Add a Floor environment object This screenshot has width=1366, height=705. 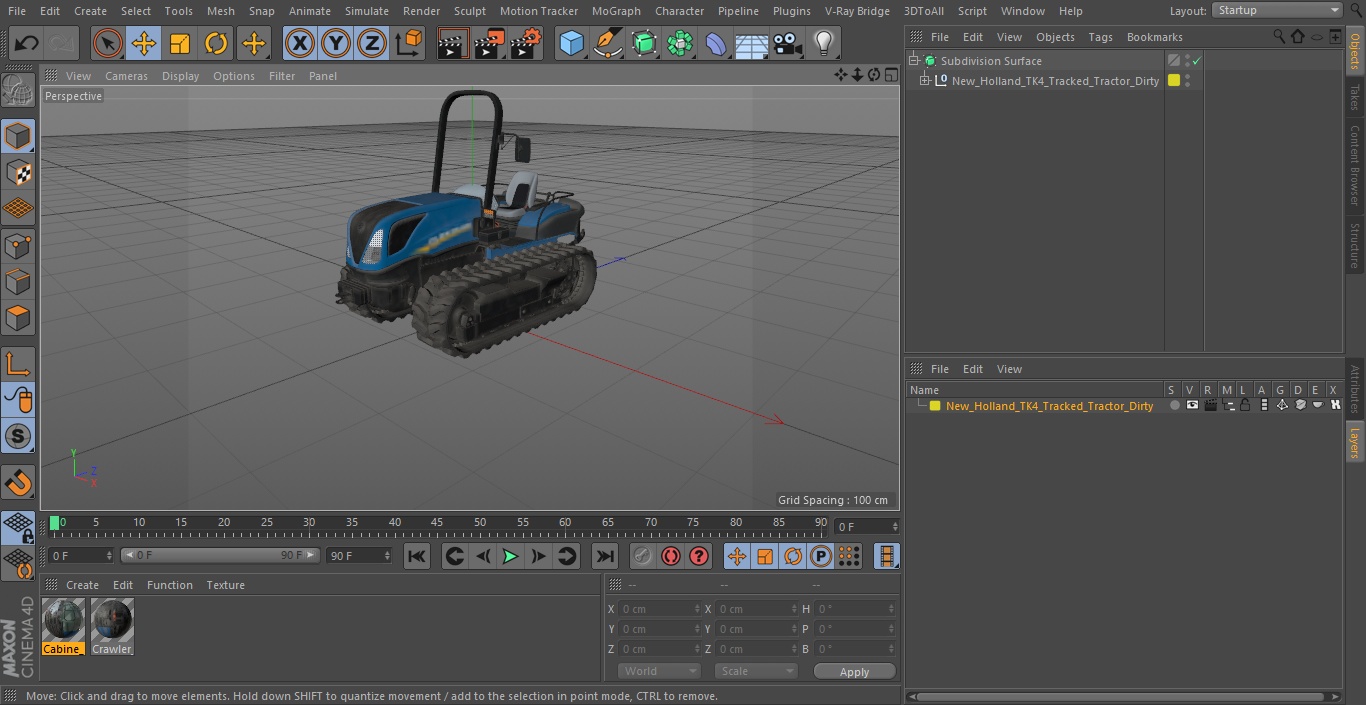click(x=752, y=43)
